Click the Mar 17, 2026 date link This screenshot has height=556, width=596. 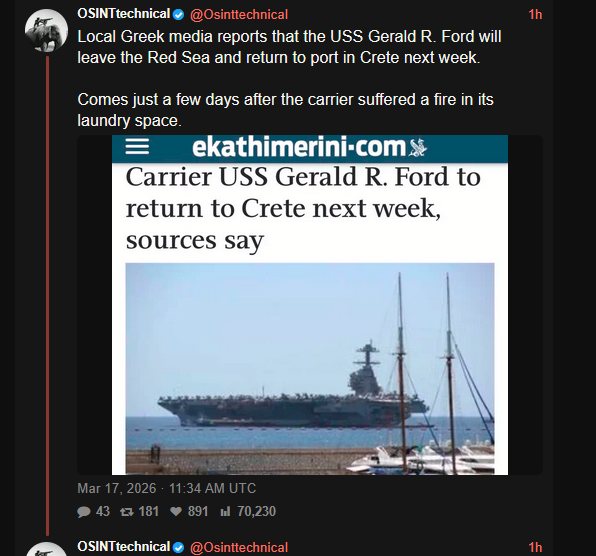click(117, 488)
